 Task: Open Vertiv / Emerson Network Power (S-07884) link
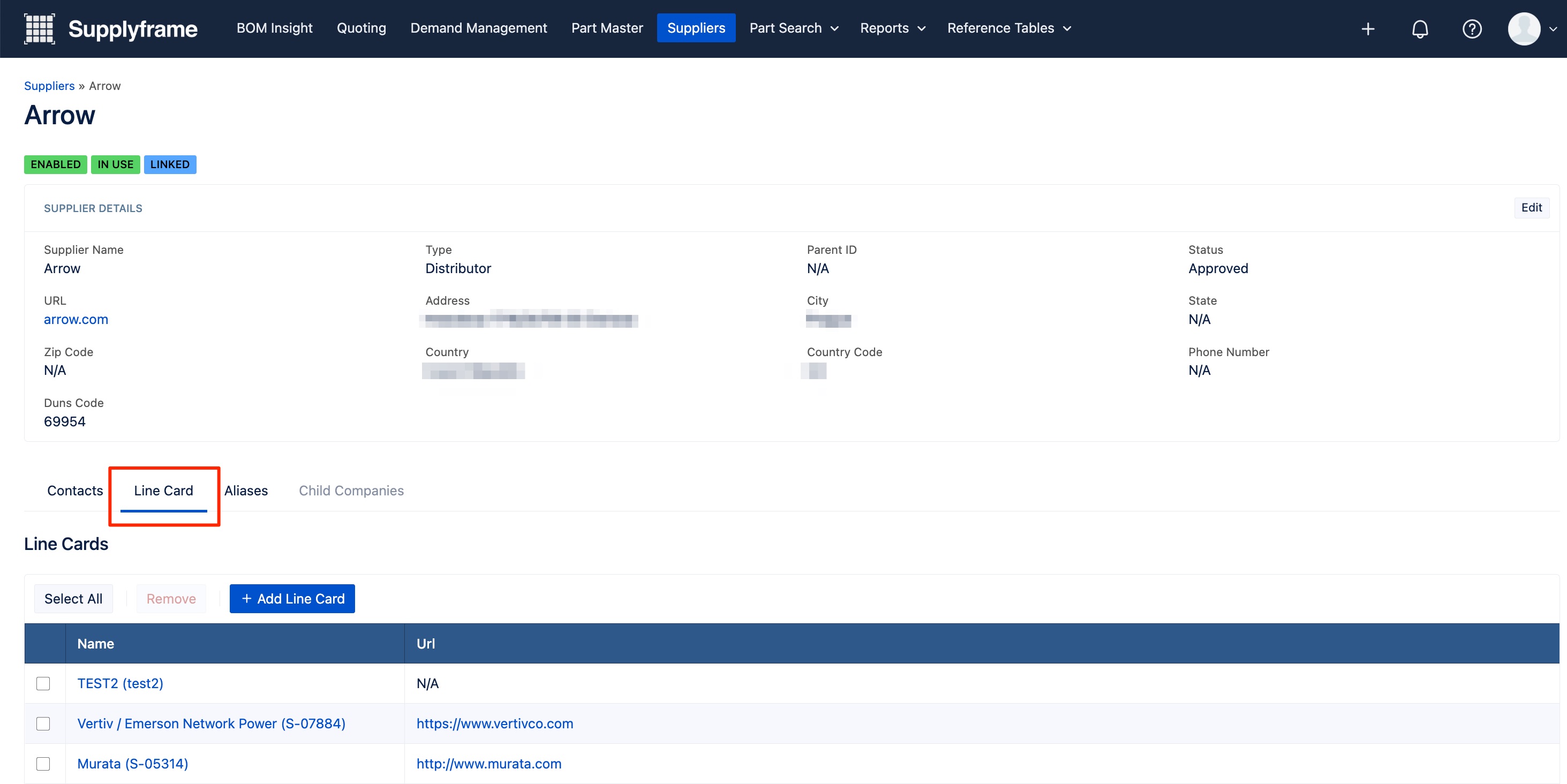[x=211, y=723]
